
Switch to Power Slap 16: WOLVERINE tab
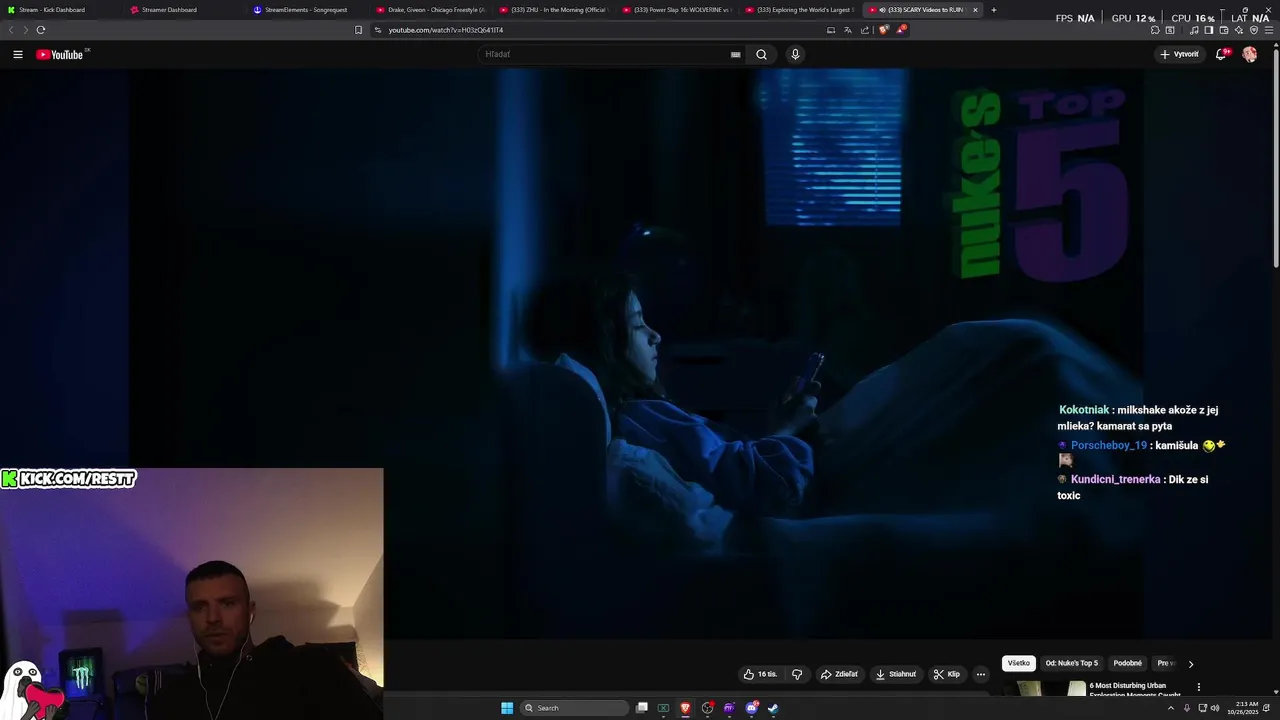tap(676, 10)
